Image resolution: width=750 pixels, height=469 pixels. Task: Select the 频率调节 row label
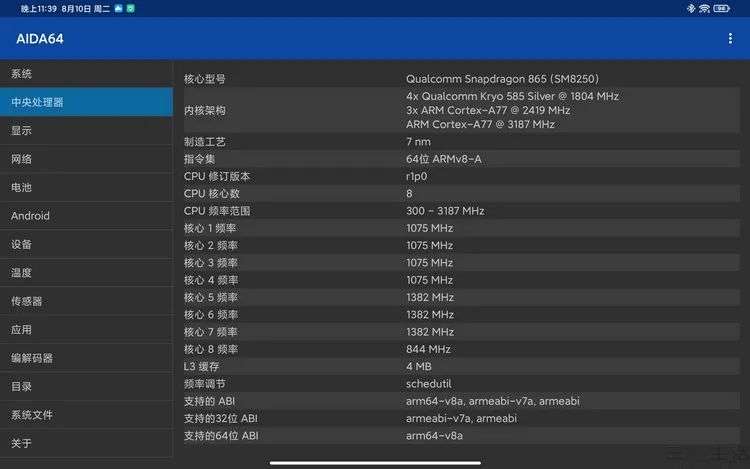click(x=204, y=383)
